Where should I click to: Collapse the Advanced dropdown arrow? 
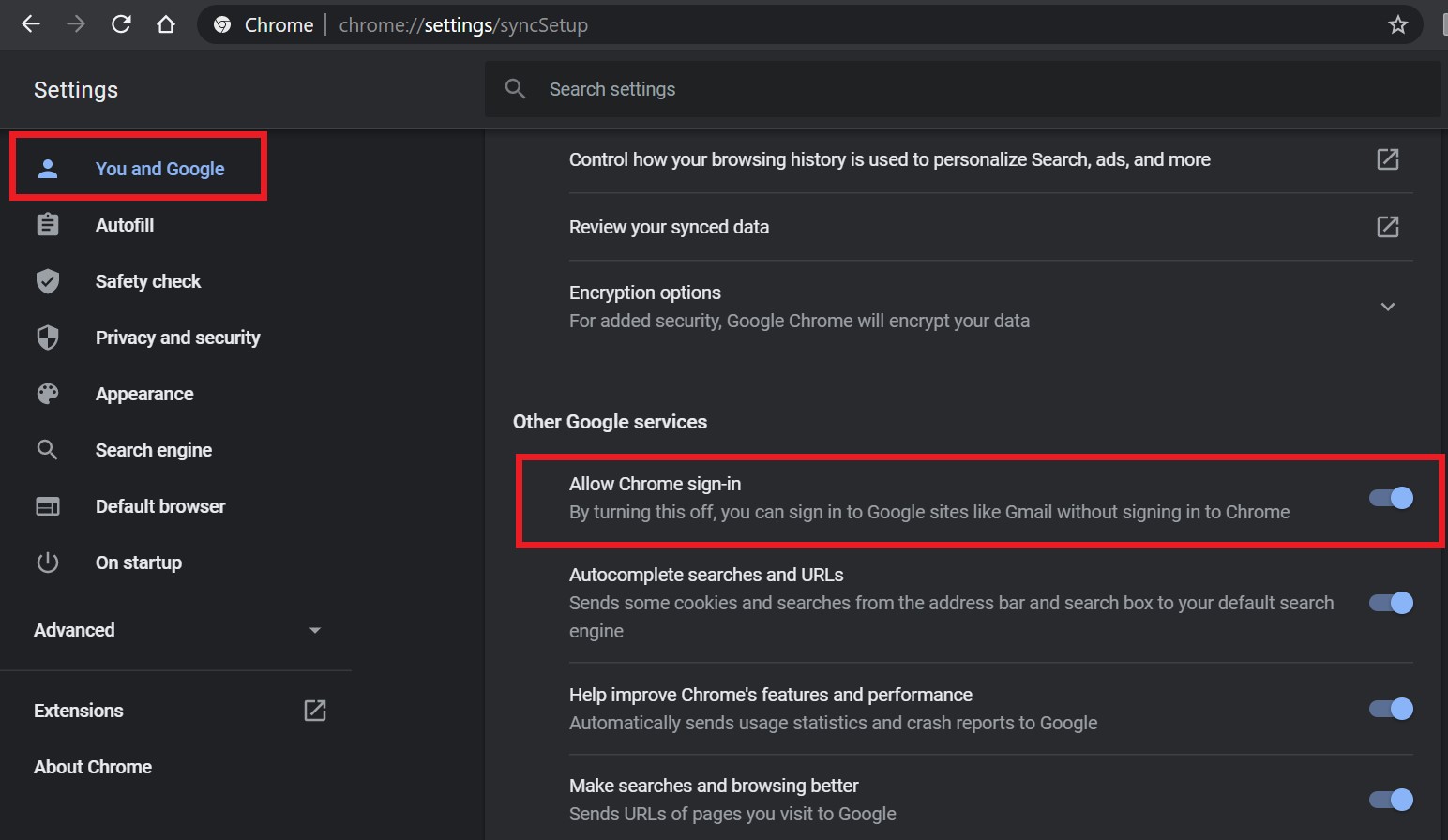314,630
